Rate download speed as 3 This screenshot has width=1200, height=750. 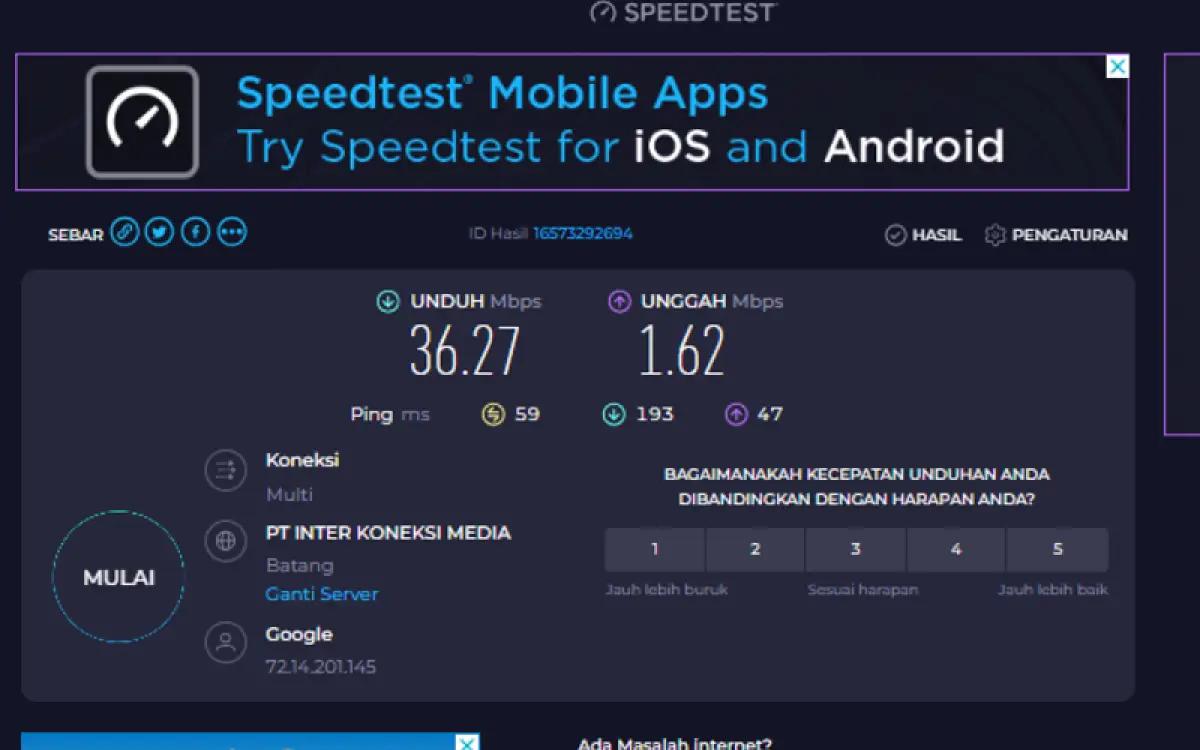tap(856, 549)
